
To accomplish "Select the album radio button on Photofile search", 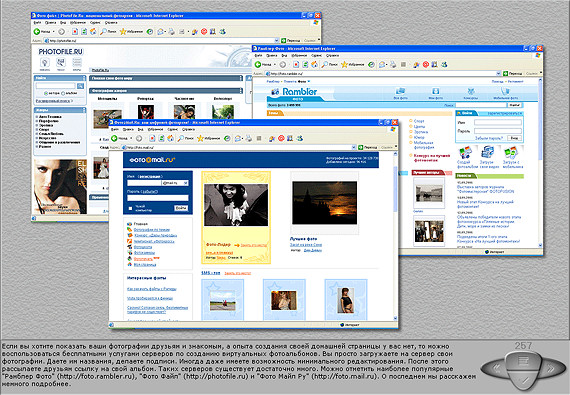I will [x=63, y=93].
